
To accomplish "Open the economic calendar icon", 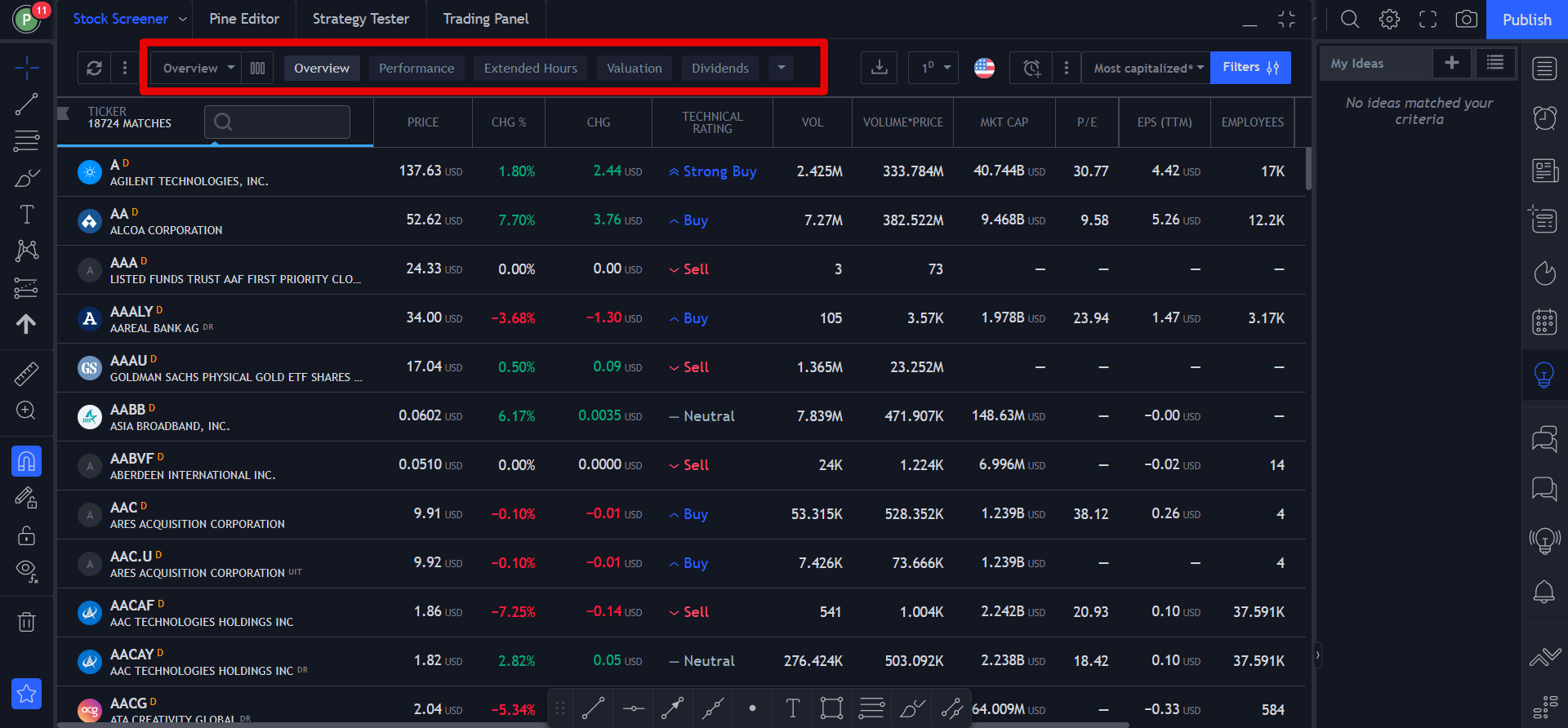I will click(1544, 322).
